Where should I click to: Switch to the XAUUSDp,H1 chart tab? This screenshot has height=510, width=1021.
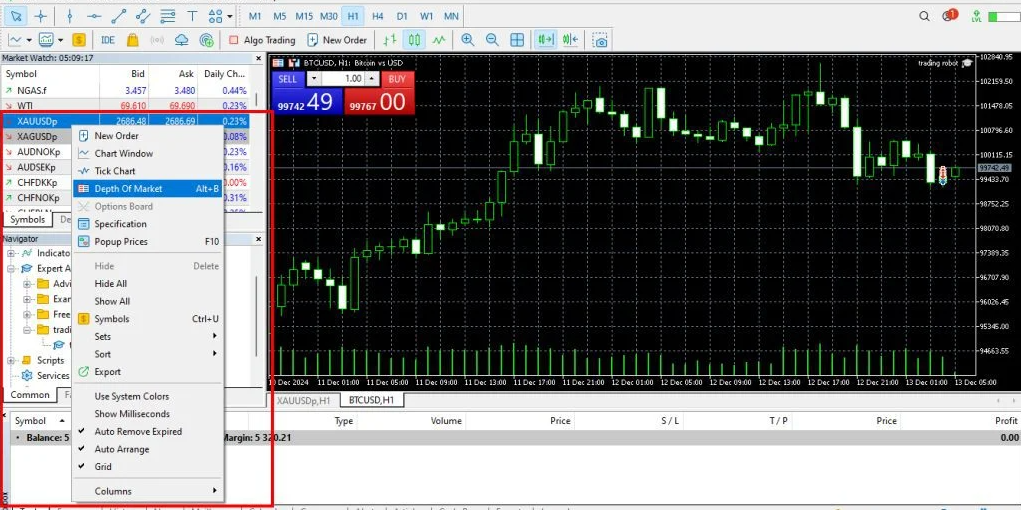[x=305, y=400]
